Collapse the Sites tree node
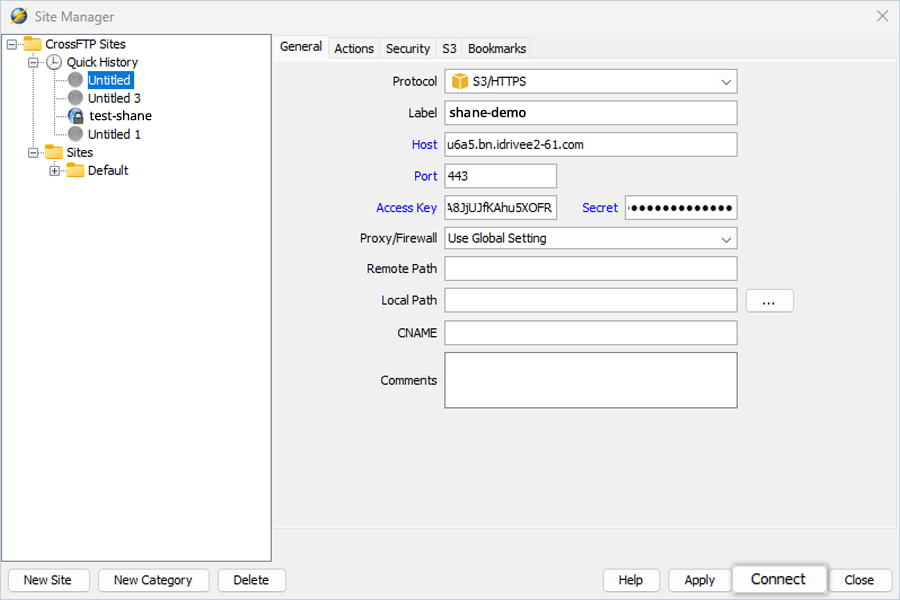The height and width of the screenshot is (600, 900). 33,152
